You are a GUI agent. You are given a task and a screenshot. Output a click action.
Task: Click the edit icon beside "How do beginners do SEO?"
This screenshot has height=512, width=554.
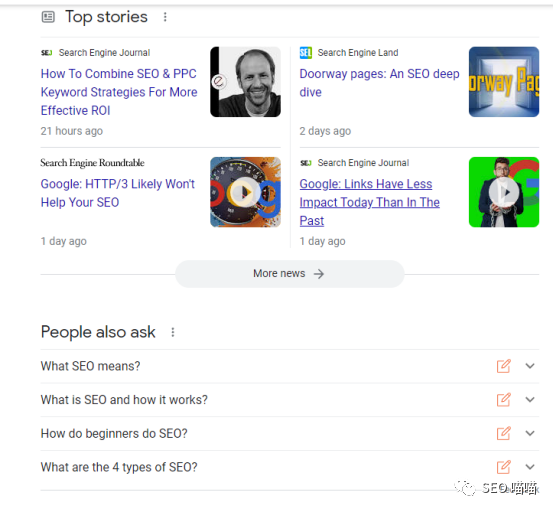pyautogui.click(x=503, y=433)
